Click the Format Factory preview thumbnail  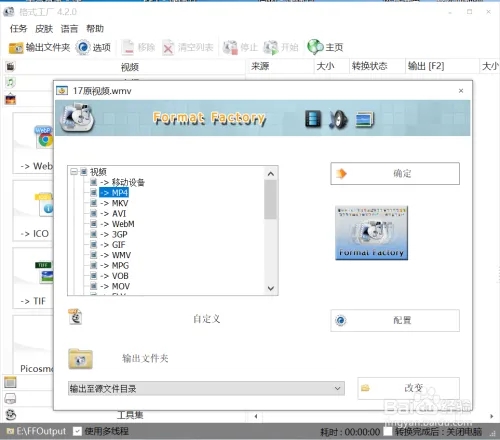click(371, 233)
